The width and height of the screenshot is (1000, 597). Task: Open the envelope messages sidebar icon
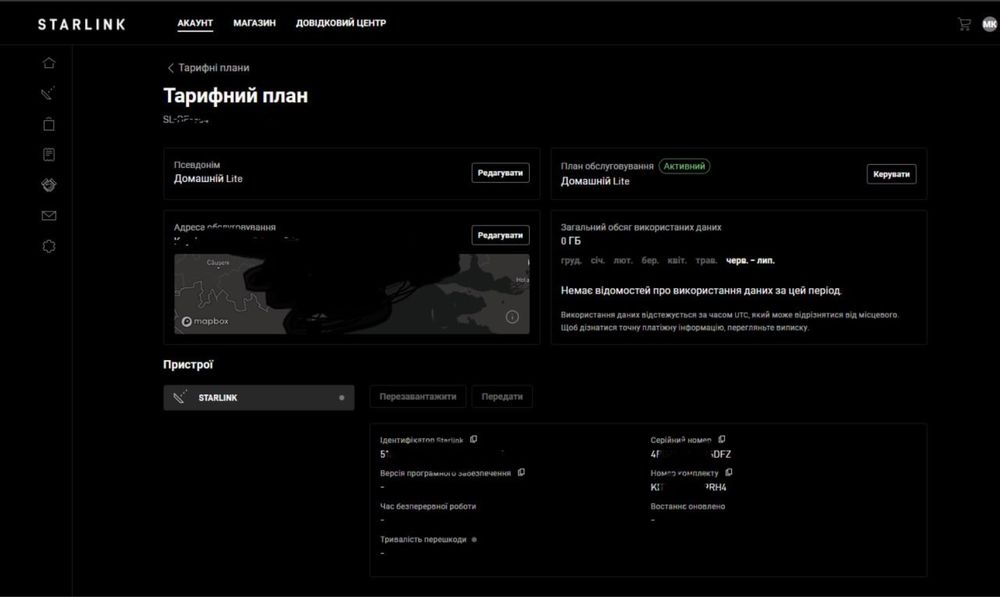coord(49,216)
